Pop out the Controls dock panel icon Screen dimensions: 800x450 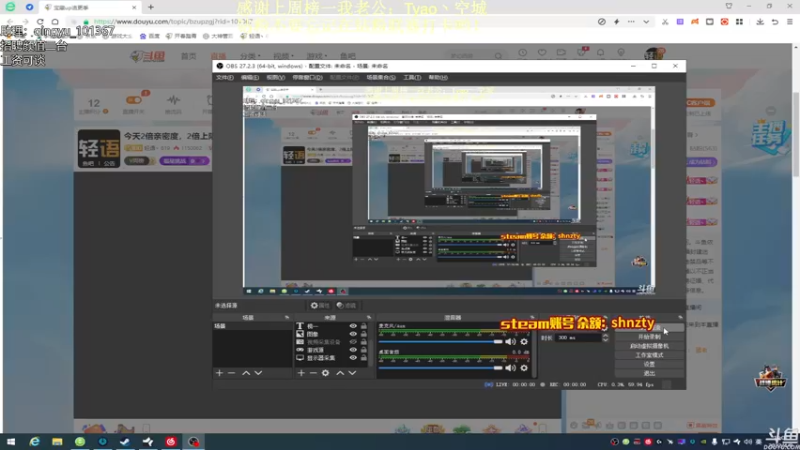pos(680,317)
